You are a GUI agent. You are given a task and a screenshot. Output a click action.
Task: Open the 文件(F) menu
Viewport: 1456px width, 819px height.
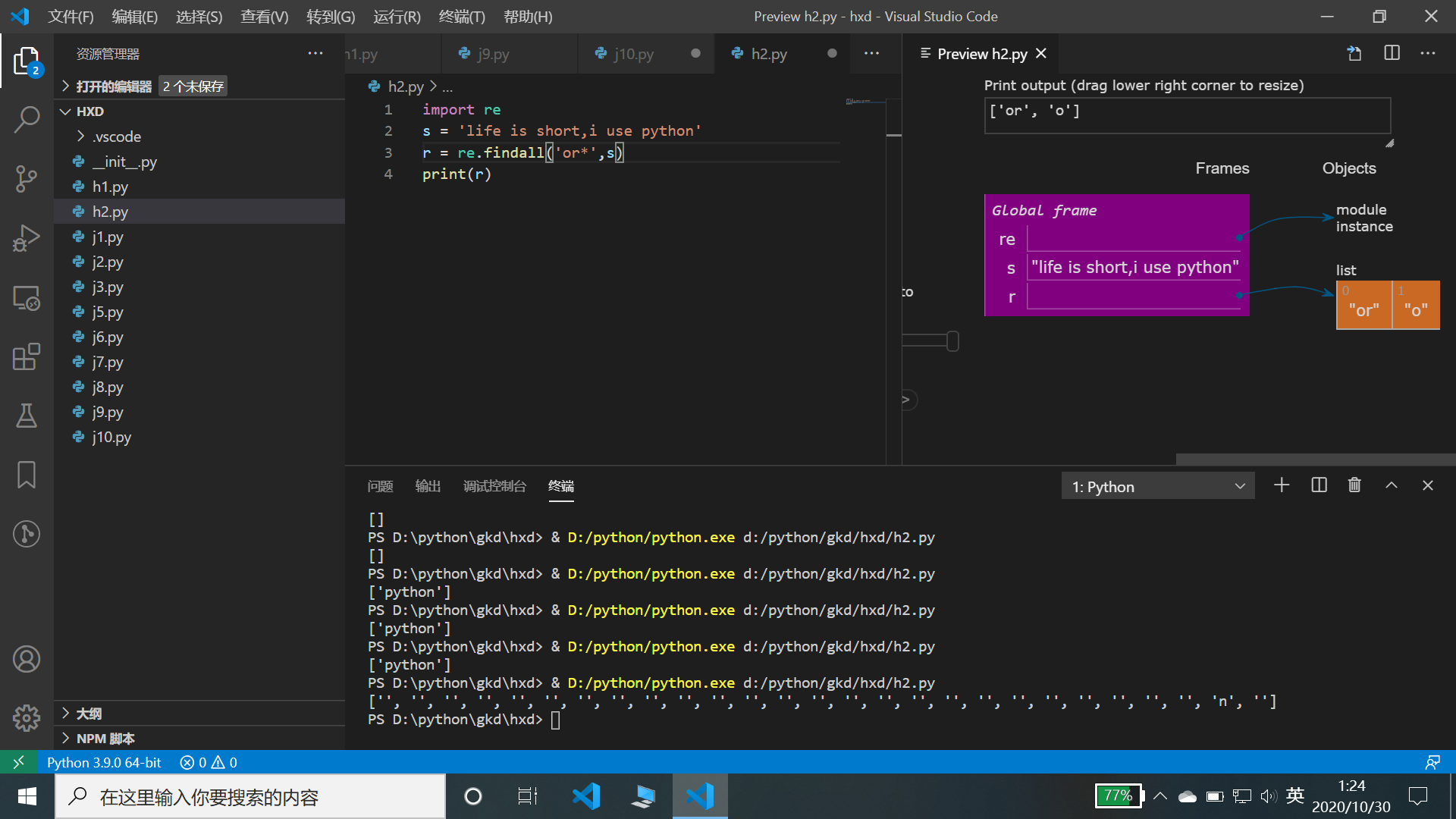(71, 17)
